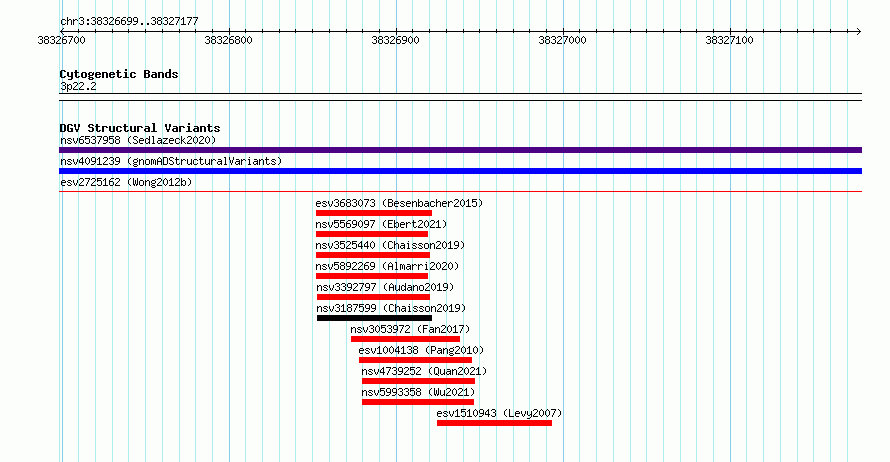890x462 pixels.
Task: Click the blue nsv4091239 variant bar
Action: [460, 171]
